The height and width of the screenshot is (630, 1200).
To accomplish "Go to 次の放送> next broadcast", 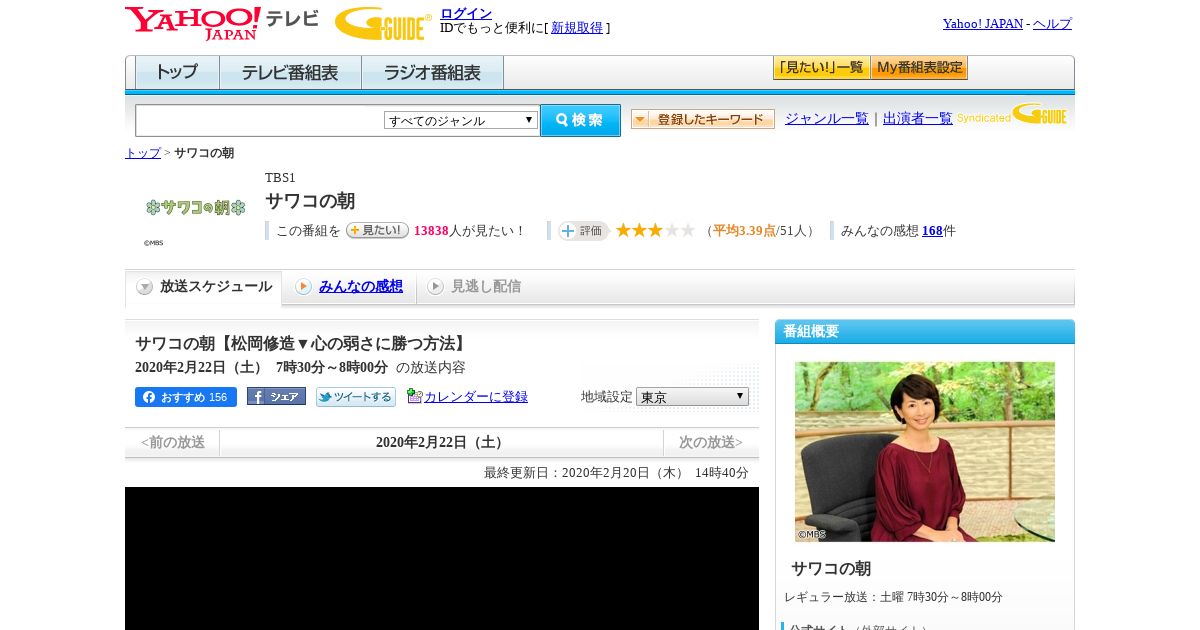I will coord(711,442).
